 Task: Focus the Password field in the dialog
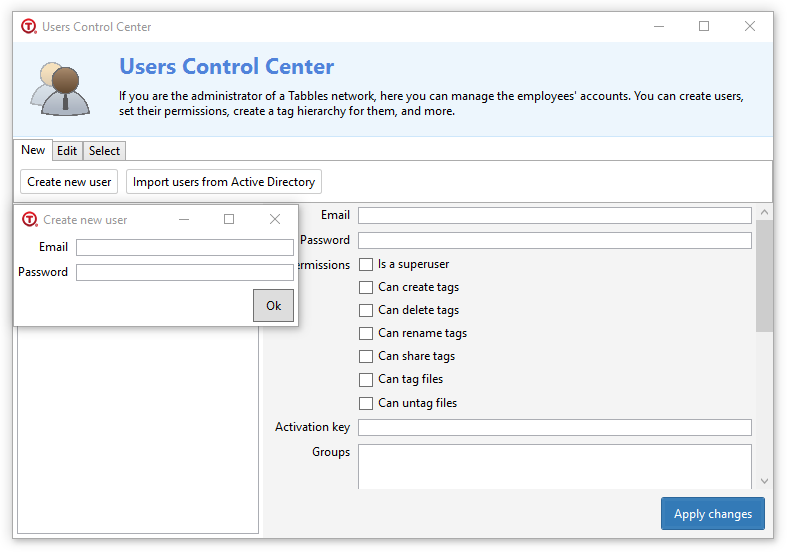point(185,272)
